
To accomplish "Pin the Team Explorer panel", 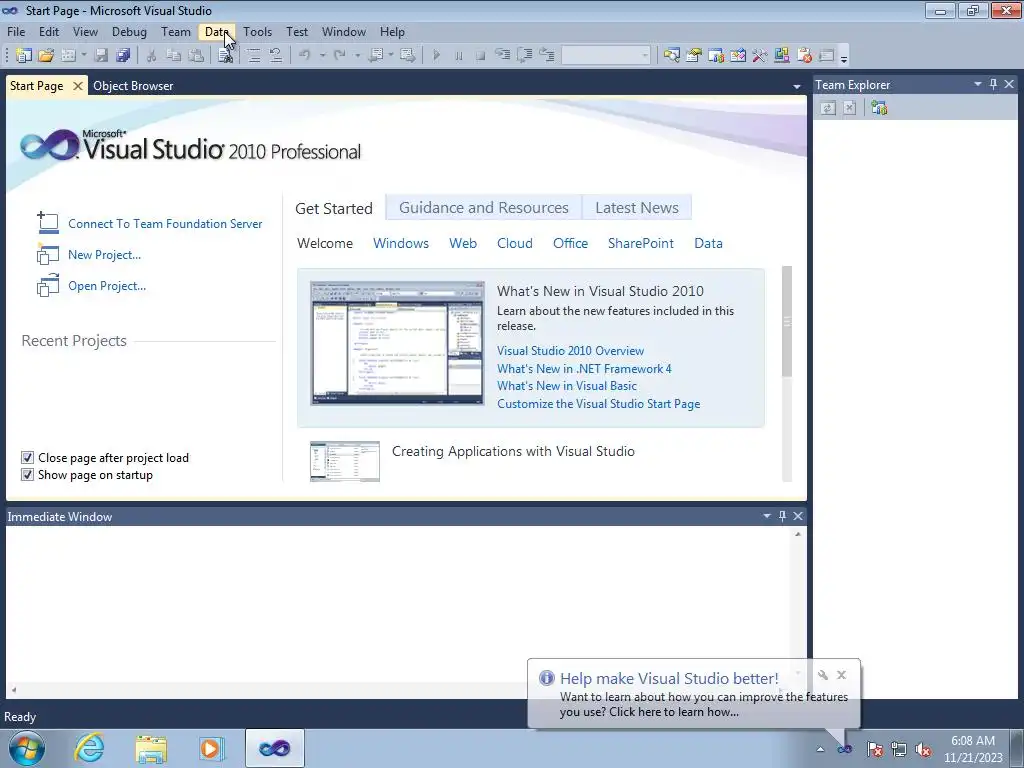I will point(993,84).
